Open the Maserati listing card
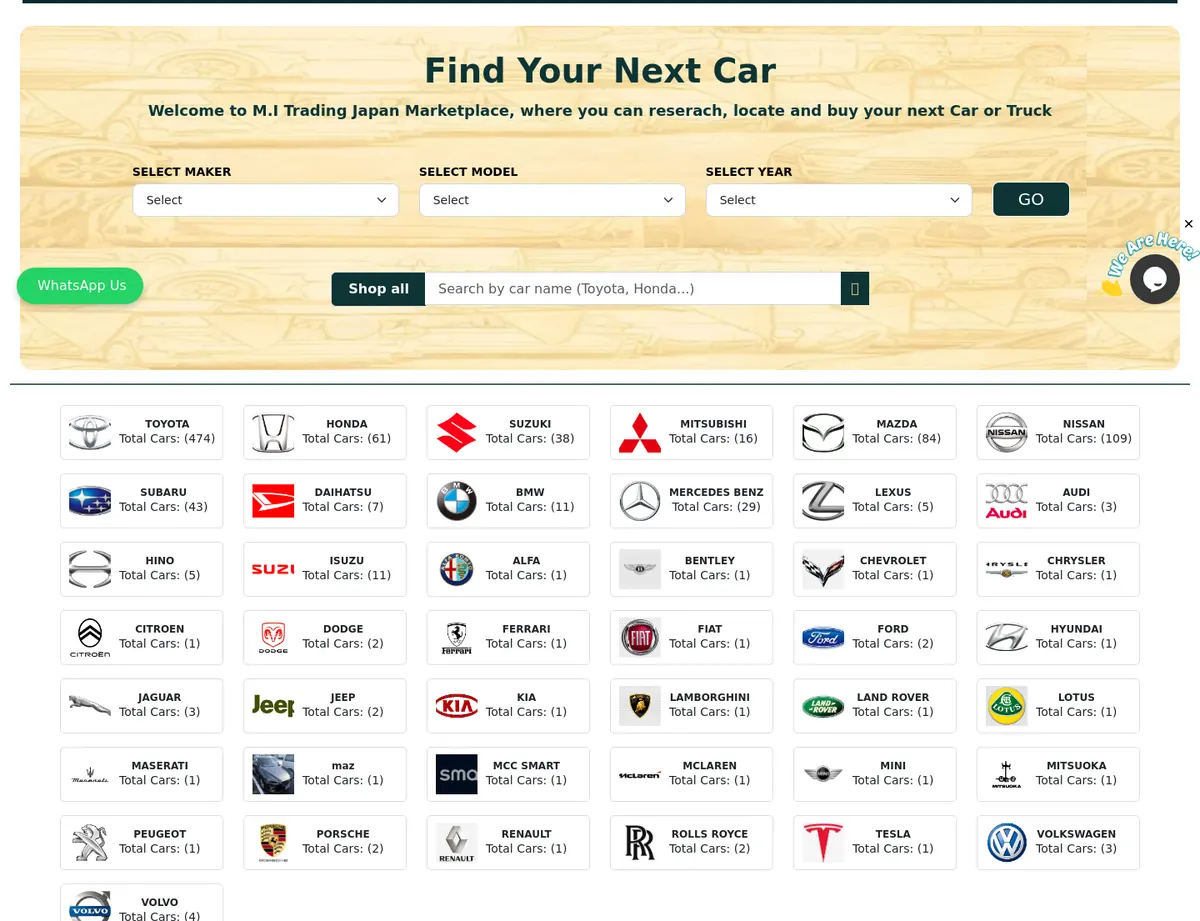Viewport: 1200px width, 921px height. click(141, 774)
